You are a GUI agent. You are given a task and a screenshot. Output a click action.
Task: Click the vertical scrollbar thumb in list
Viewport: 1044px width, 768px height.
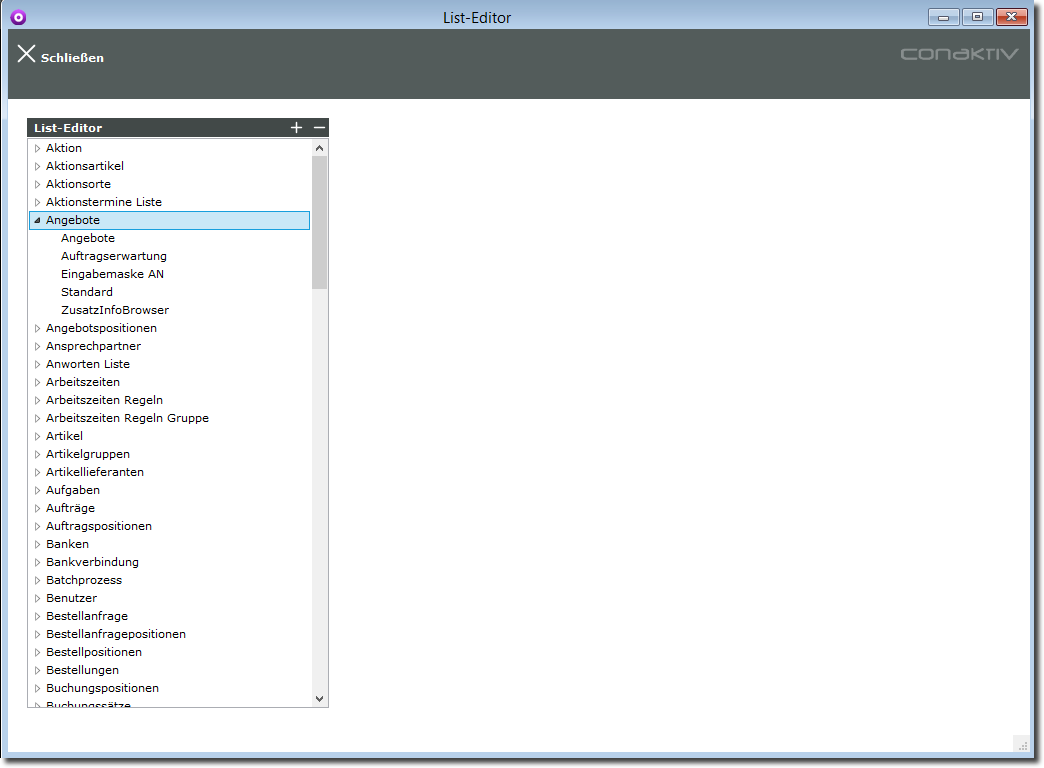(x=319, y=222)
